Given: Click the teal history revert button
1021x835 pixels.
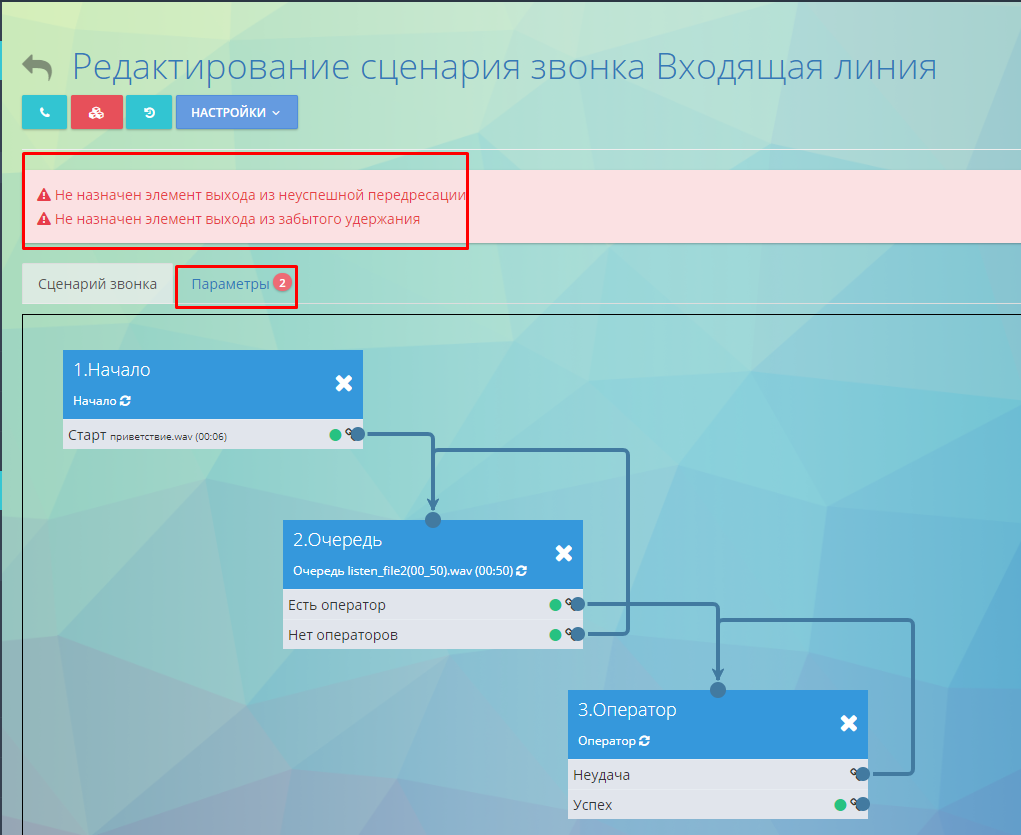Looking at the screenshot, I should [x=149, y=113].
